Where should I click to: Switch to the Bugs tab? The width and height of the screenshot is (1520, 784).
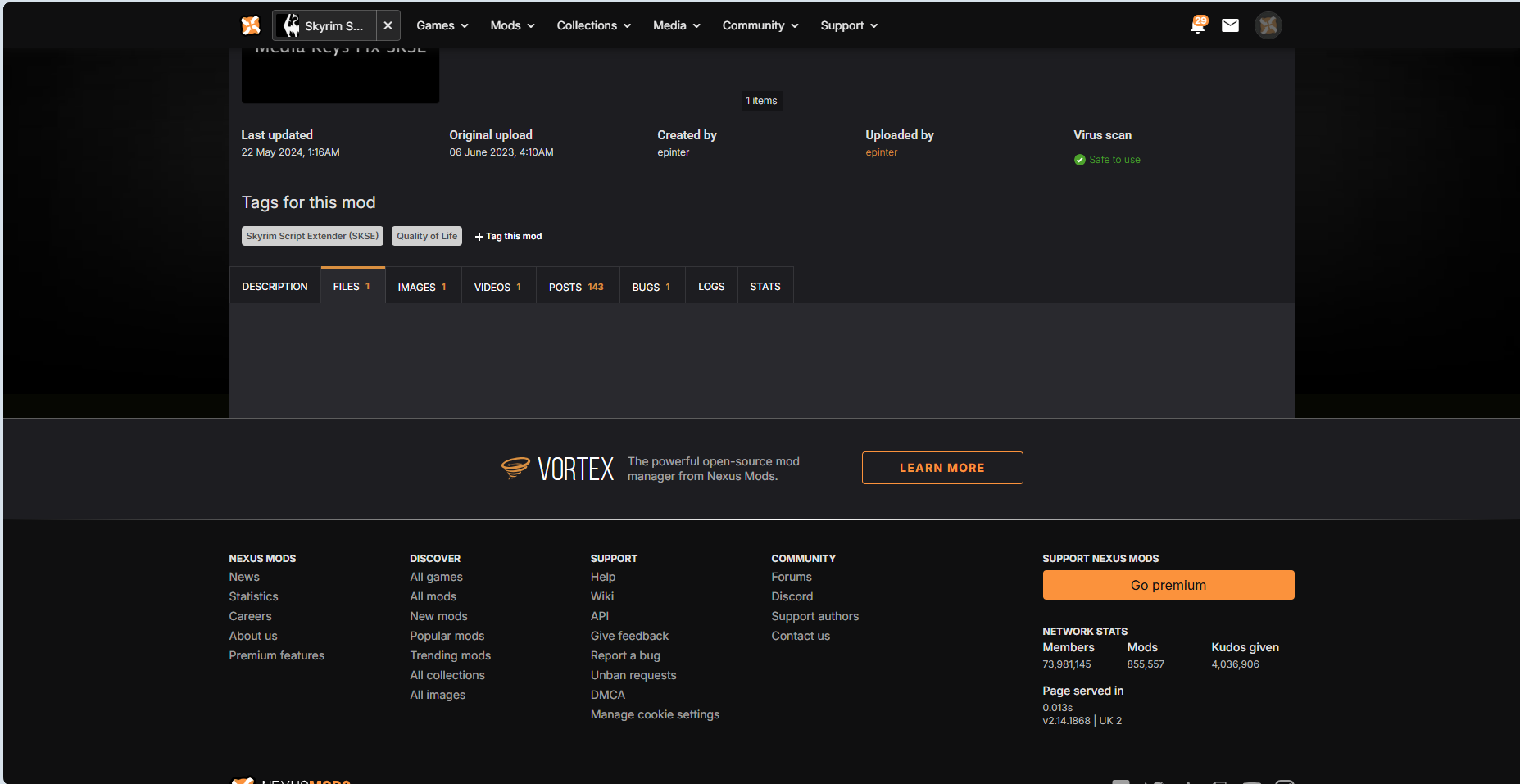click(652, 287)
